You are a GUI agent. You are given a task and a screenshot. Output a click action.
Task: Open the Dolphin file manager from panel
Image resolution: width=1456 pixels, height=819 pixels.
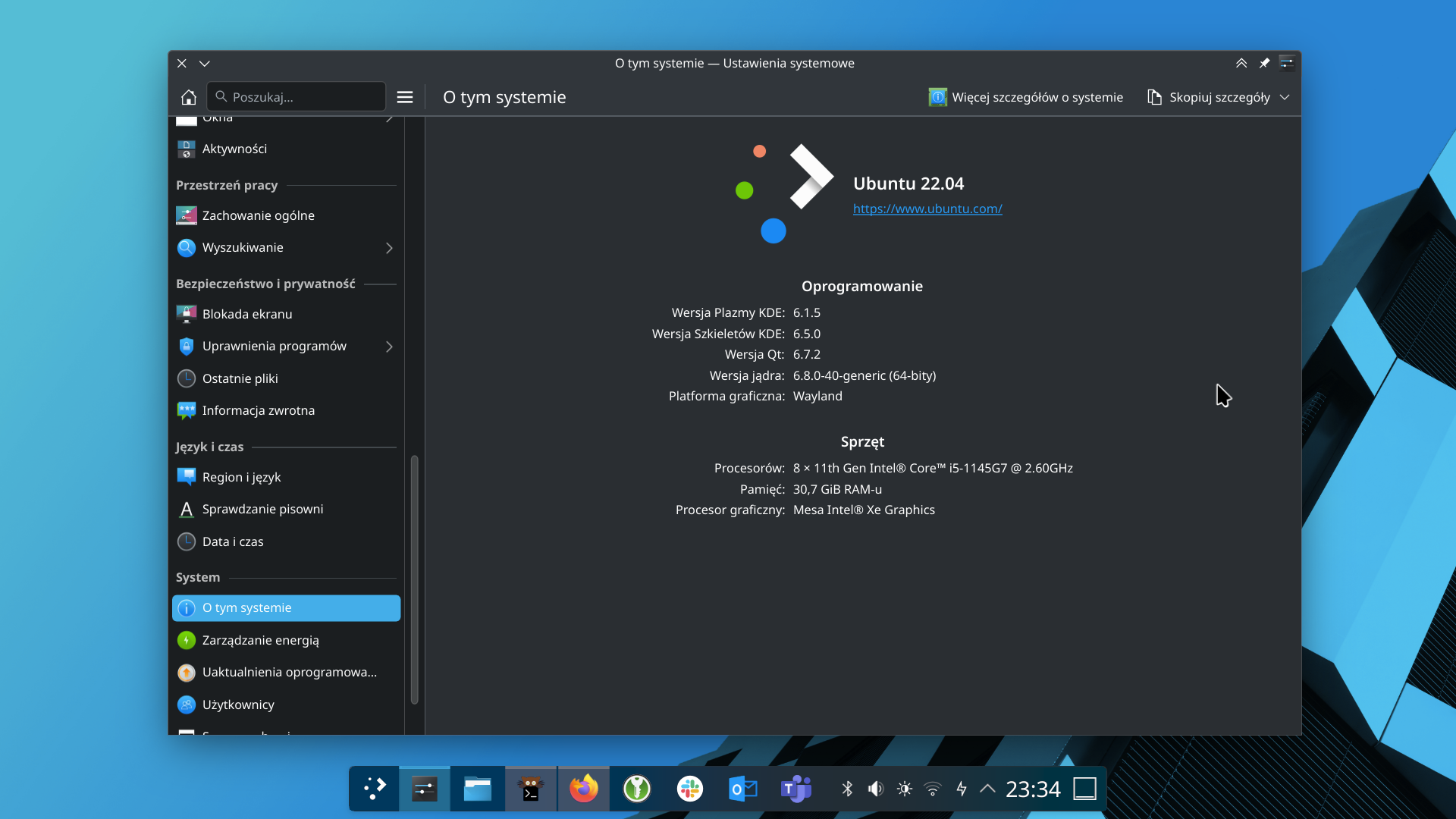point(478,789)
